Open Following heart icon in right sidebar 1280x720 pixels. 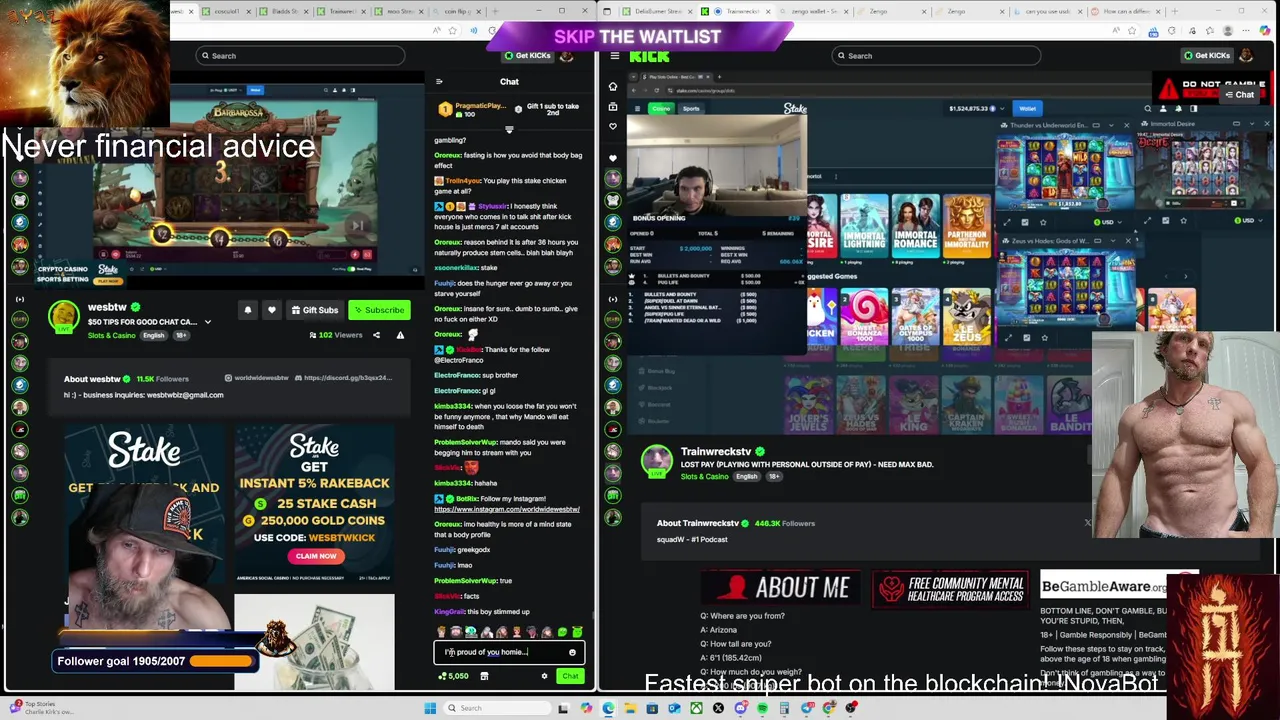[613, 126]
